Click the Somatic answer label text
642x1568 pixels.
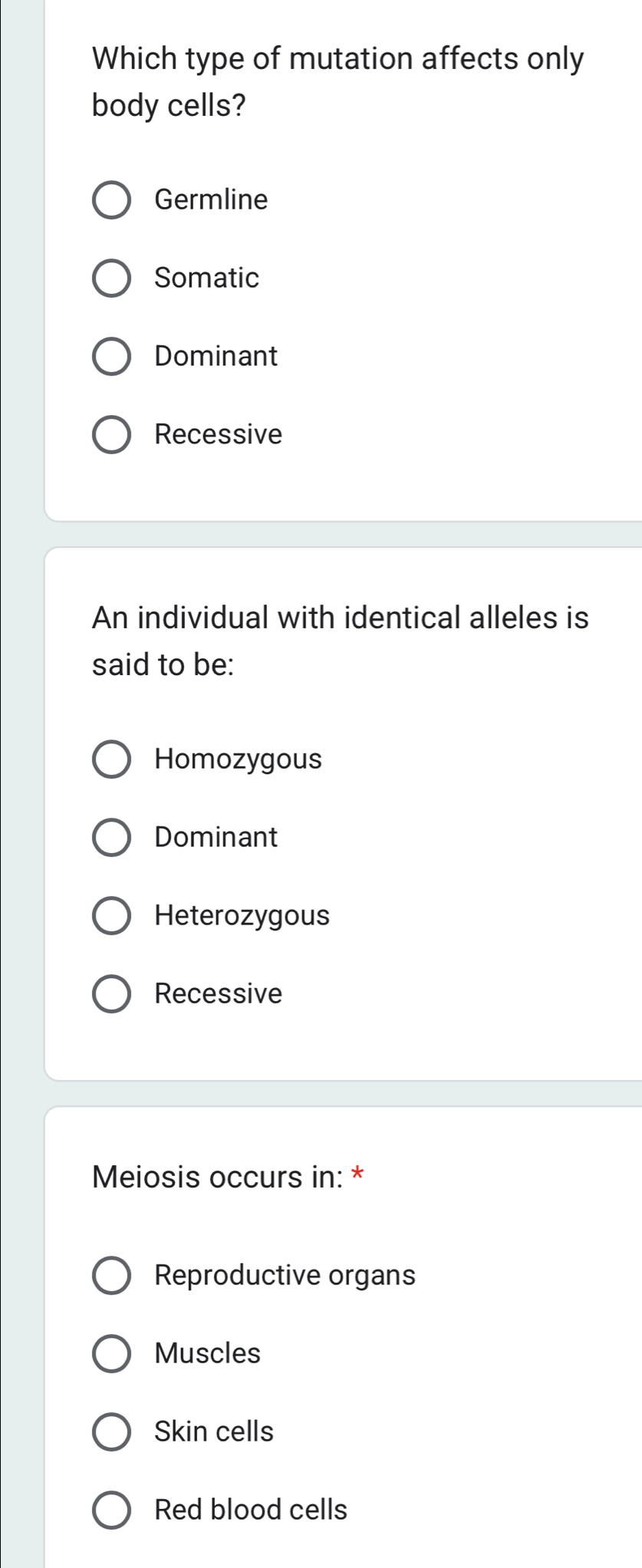coord(205,279)
